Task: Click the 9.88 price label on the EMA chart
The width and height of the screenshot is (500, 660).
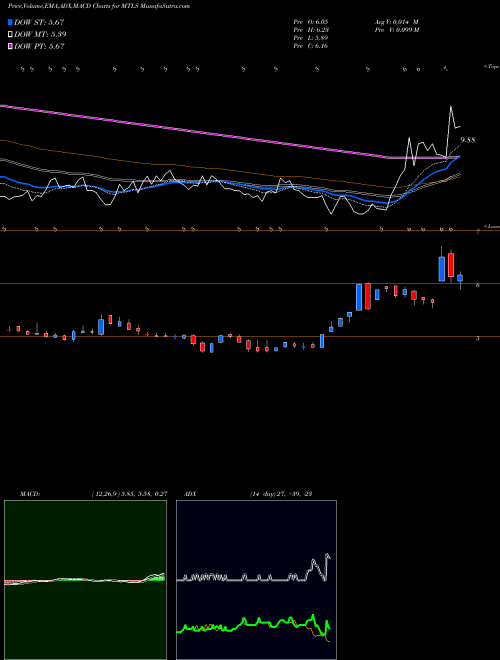Action: pos(468,140)
